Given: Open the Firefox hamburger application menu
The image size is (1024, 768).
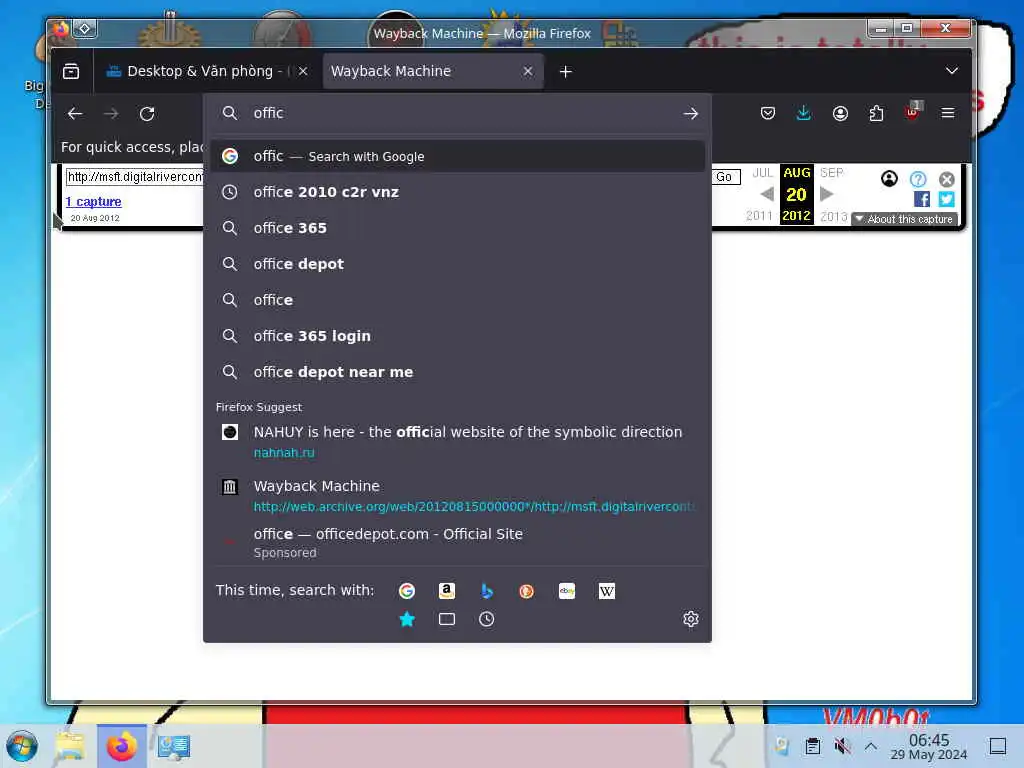Looking at the screenshot, I should (x=948, y=114).
